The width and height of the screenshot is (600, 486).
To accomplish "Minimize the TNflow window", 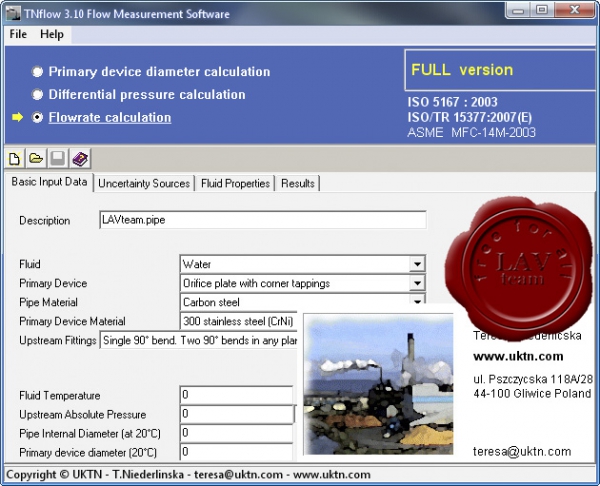I will pos(518,10).
